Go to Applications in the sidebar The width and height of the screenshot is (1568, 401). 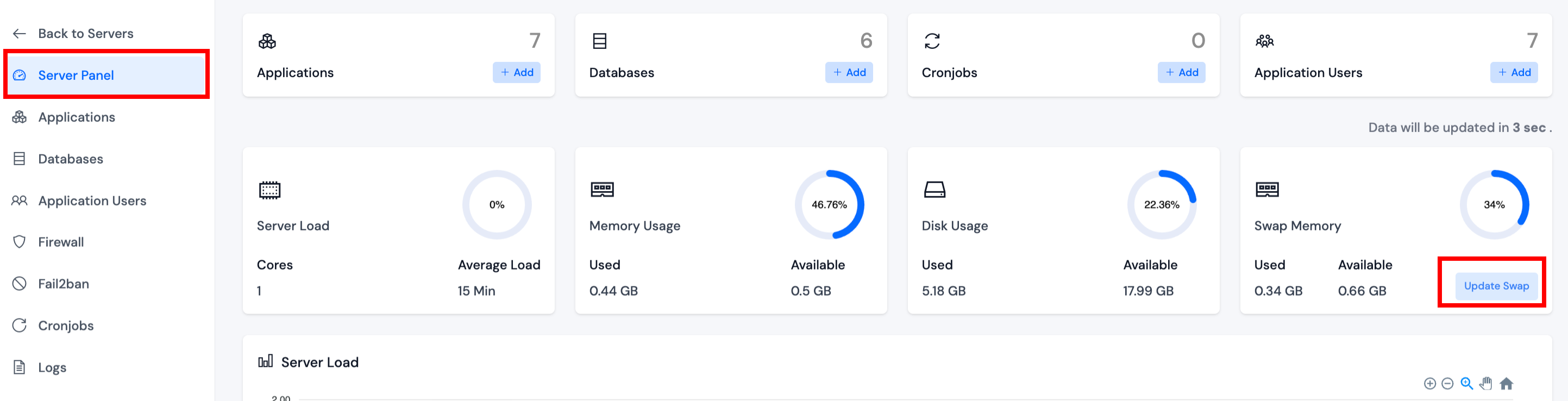(x=76, y=117)
